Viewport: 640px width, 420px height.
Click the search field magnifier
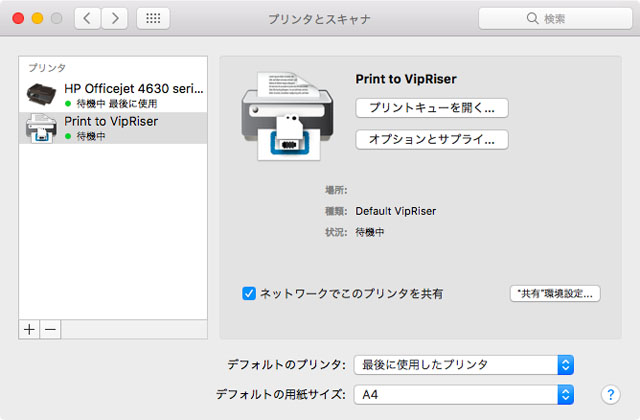[x=532, y=18]
